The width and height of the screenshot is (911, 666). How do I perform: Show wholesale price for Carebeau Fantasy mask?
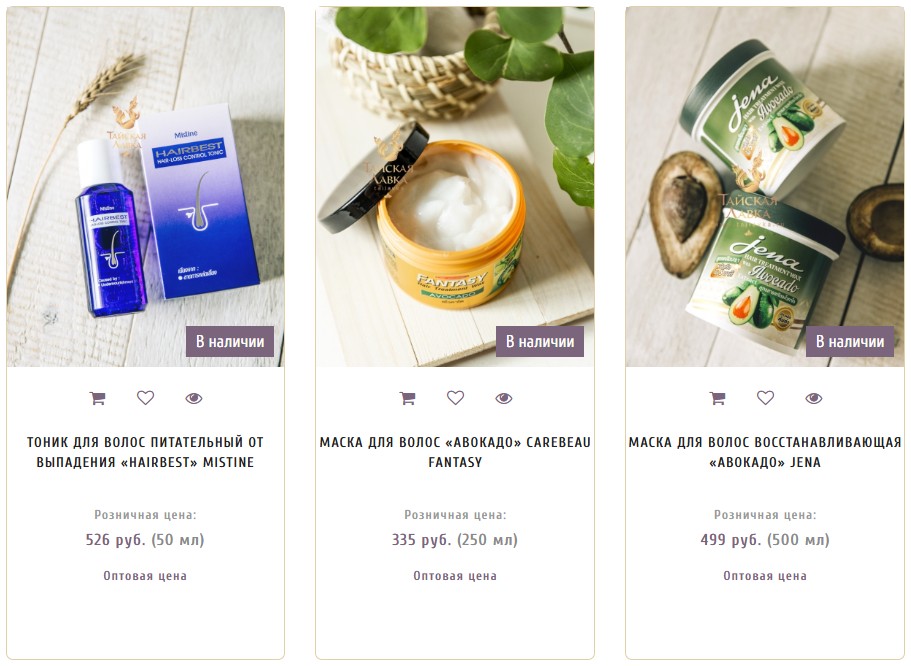click(x=455, y=576)
